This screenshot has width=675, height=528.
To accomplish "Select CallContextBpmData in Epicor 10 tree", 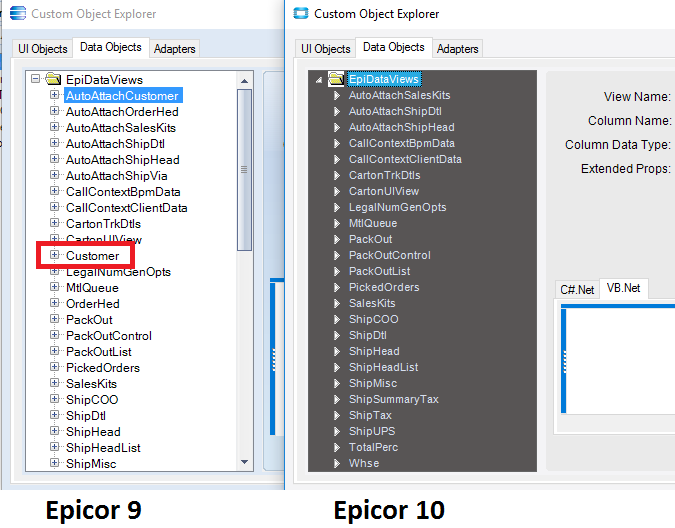I will (x=402, y=143).
